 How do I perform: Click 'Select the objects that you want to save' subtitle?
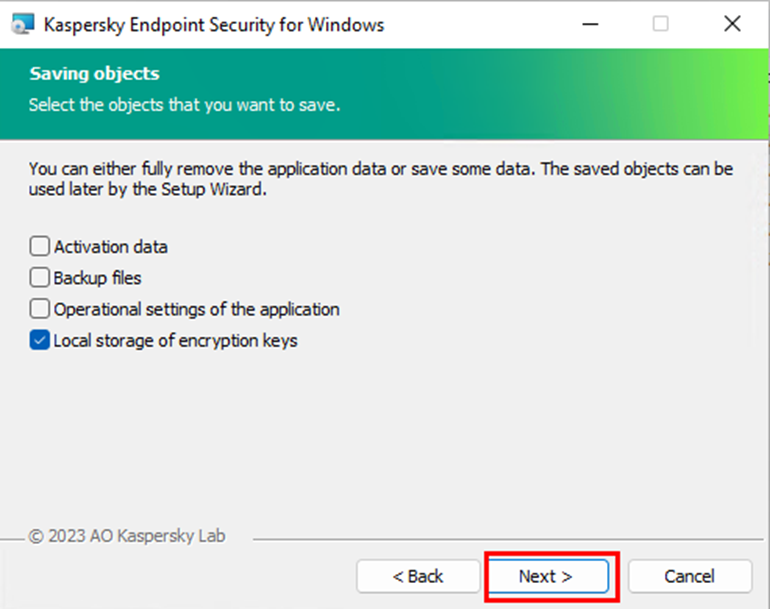[185, 104]
